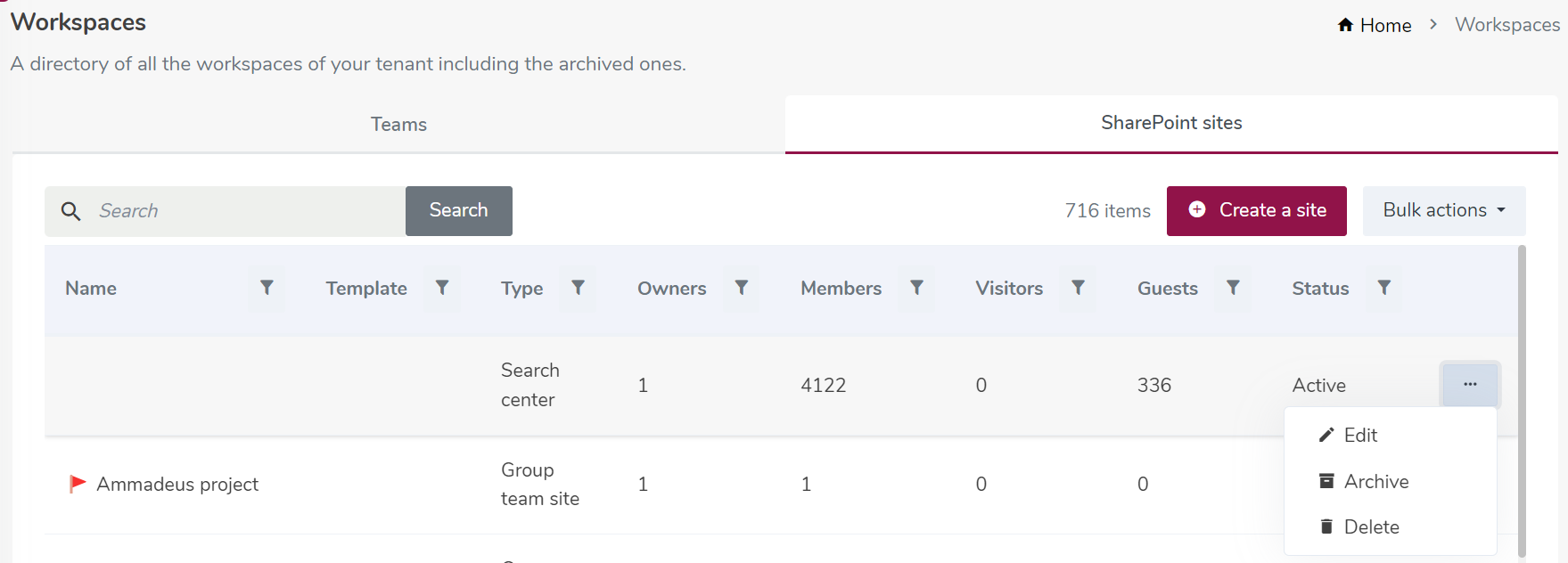Viewport: 1568px width, 563px height.
Task: Click the Search center type cell
Action: point(530,385)
